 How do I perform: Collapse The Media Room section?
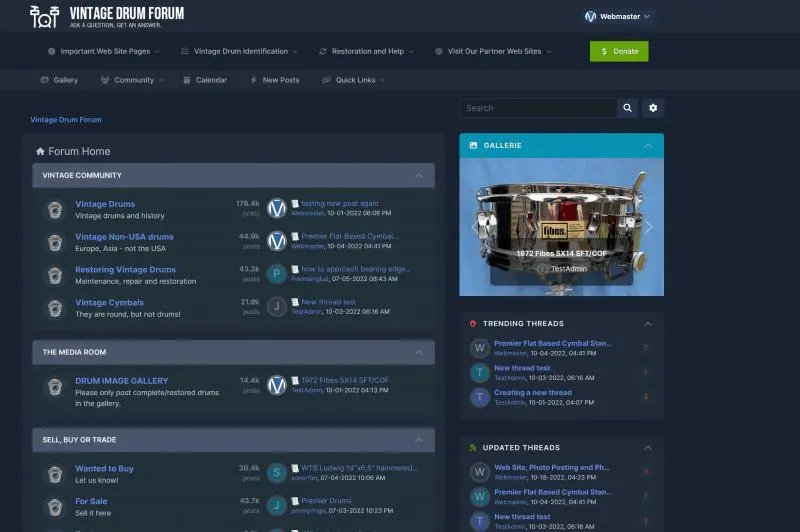tap(419, 352)
